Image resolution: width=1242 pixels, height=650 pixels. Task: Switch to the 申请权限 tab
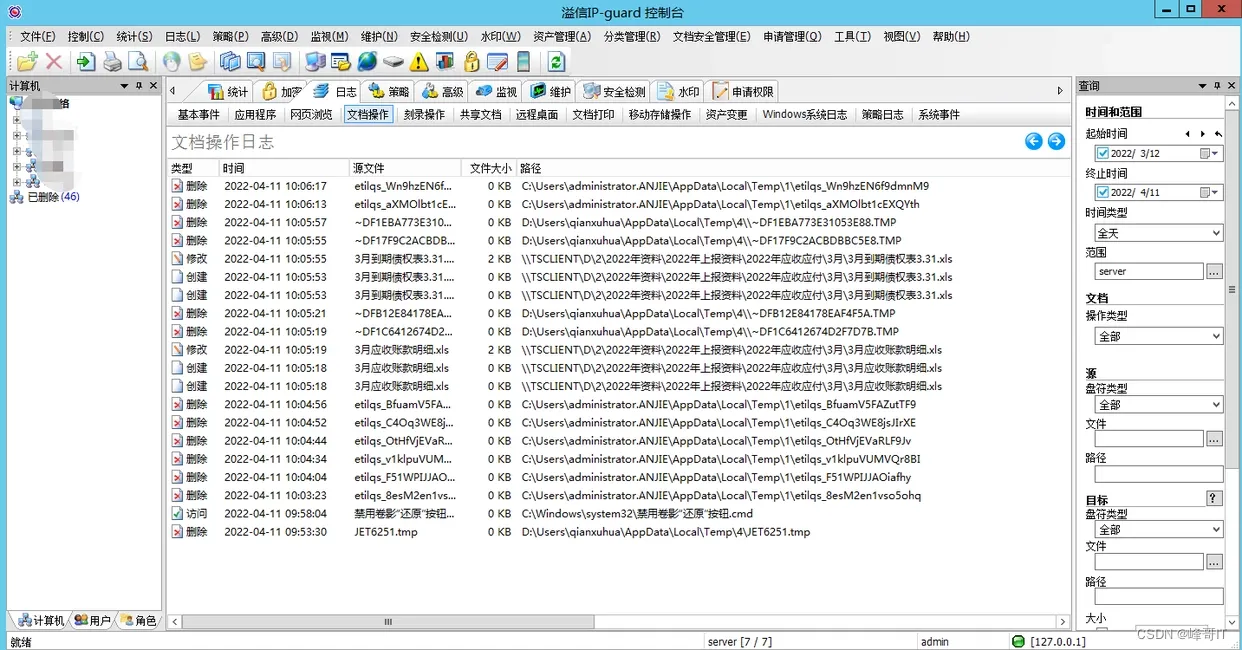[x=743, y=91]
